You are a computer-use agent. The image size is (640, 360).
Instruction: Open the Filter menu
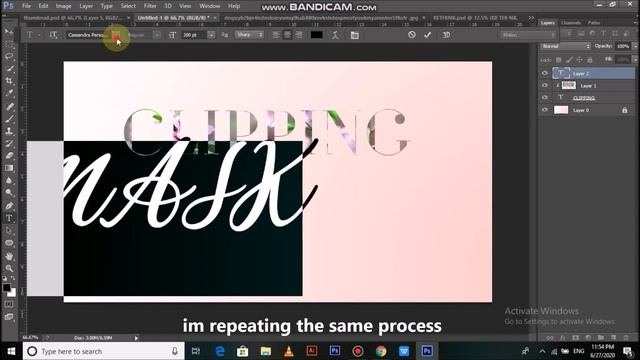tap(150, 6)
